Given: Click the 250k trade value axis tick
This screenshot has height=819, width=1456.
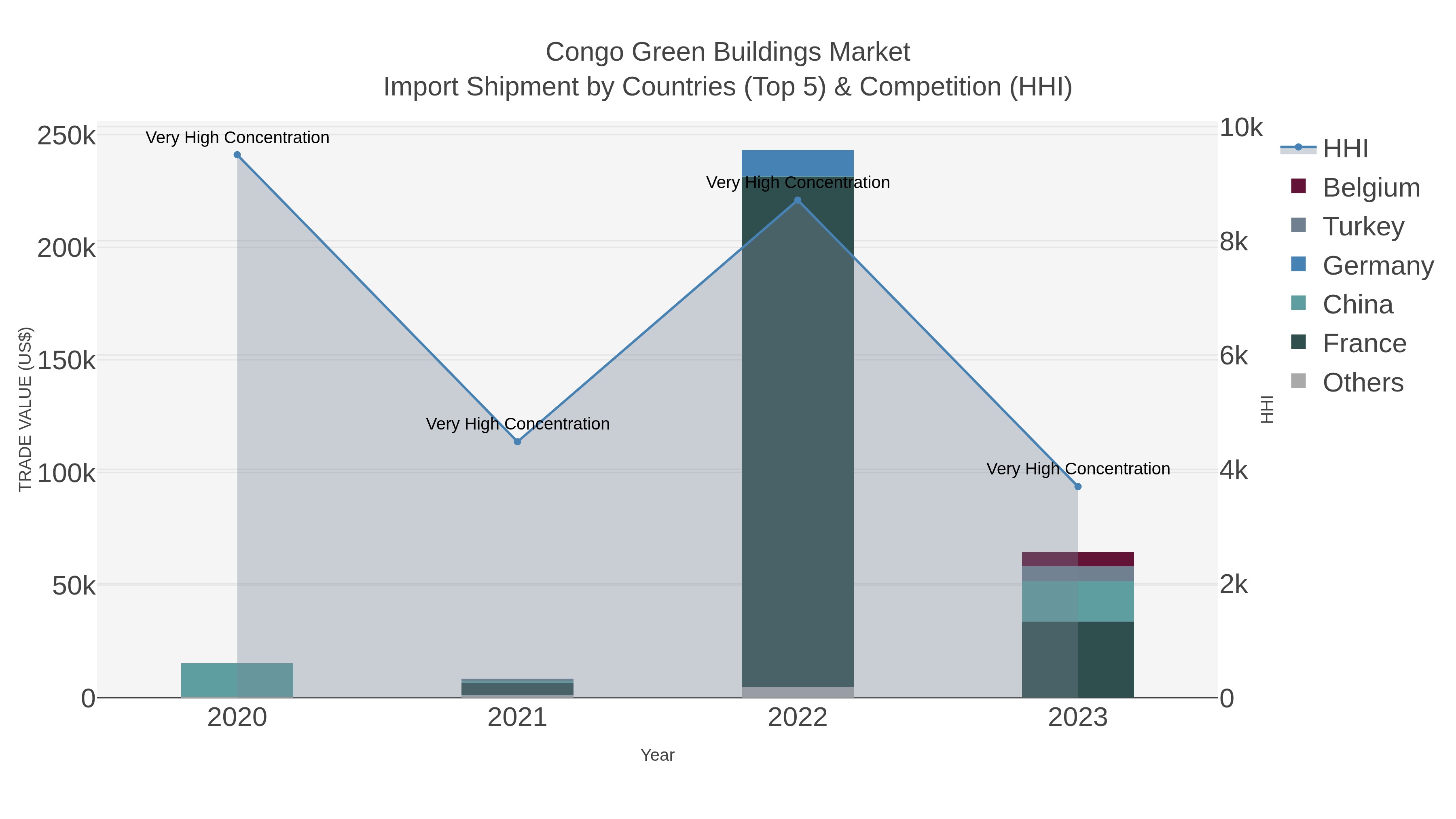Looking at the screenshot, I should click(x=67, y=136).
